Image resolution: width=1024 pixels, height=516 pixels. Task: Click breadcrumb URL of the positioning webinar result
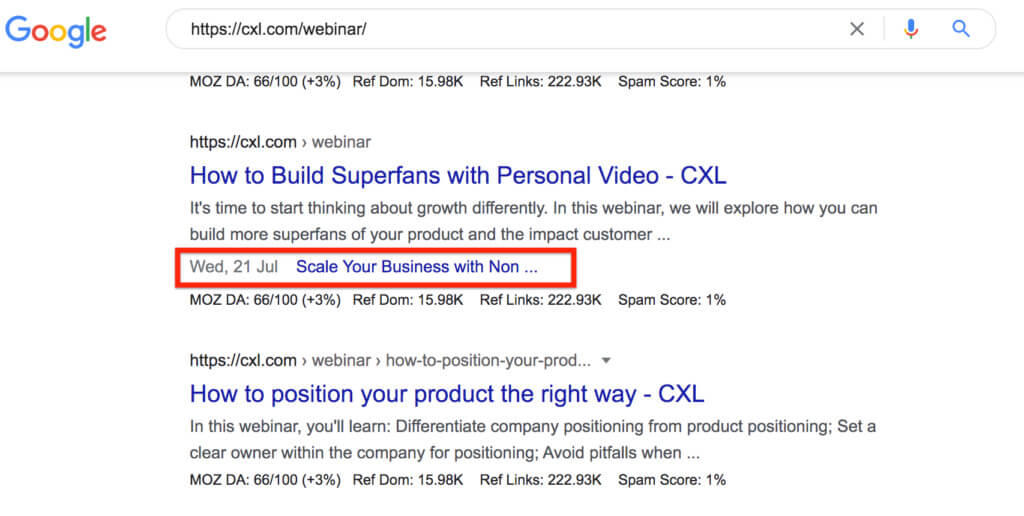point(390,360)
